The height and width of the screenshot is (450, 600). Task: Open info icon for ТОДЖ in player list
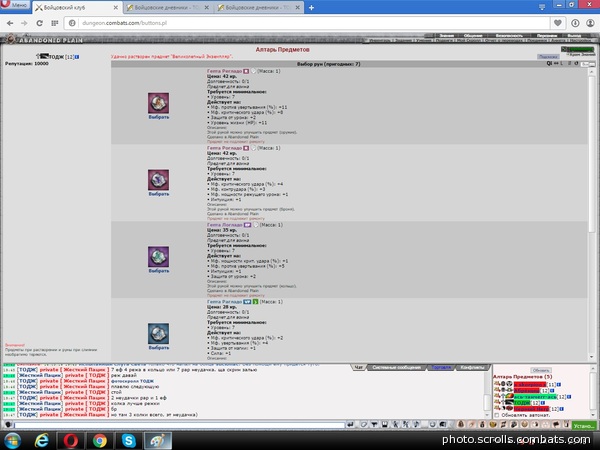tap(542, 403)
